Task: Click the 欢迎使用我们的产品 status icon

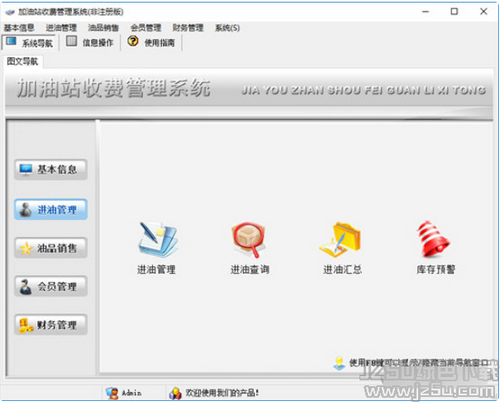Action: 175,393
